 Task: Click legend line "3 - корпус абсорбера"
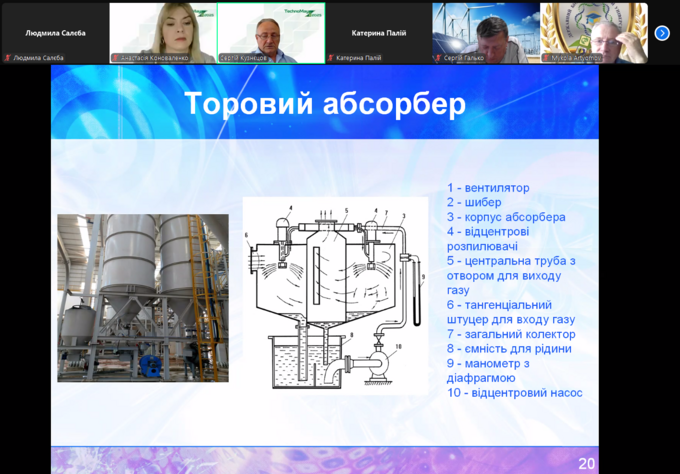(506, 217)
